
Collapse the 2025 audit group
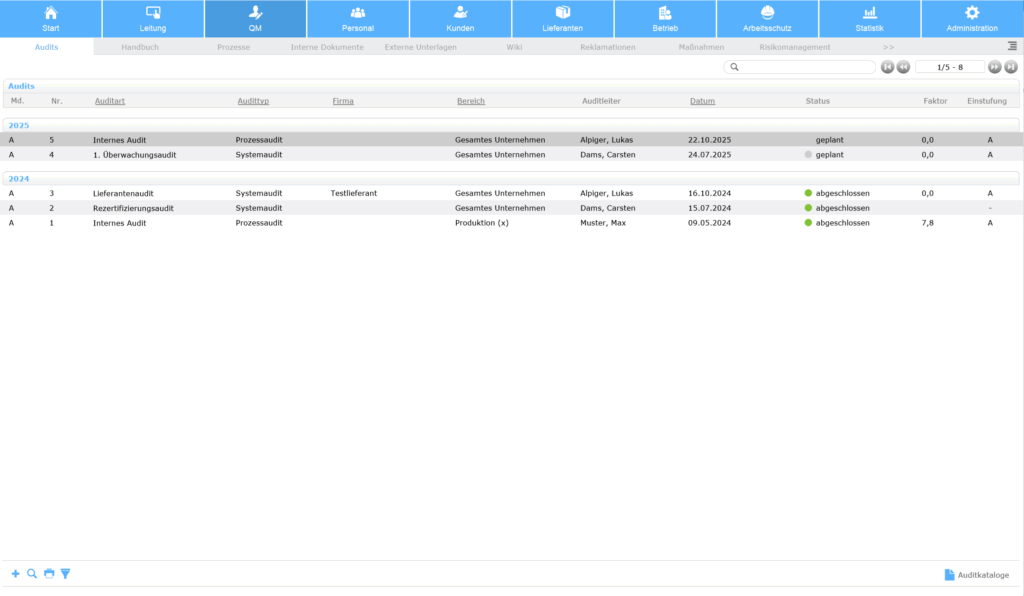click(19, 125)
